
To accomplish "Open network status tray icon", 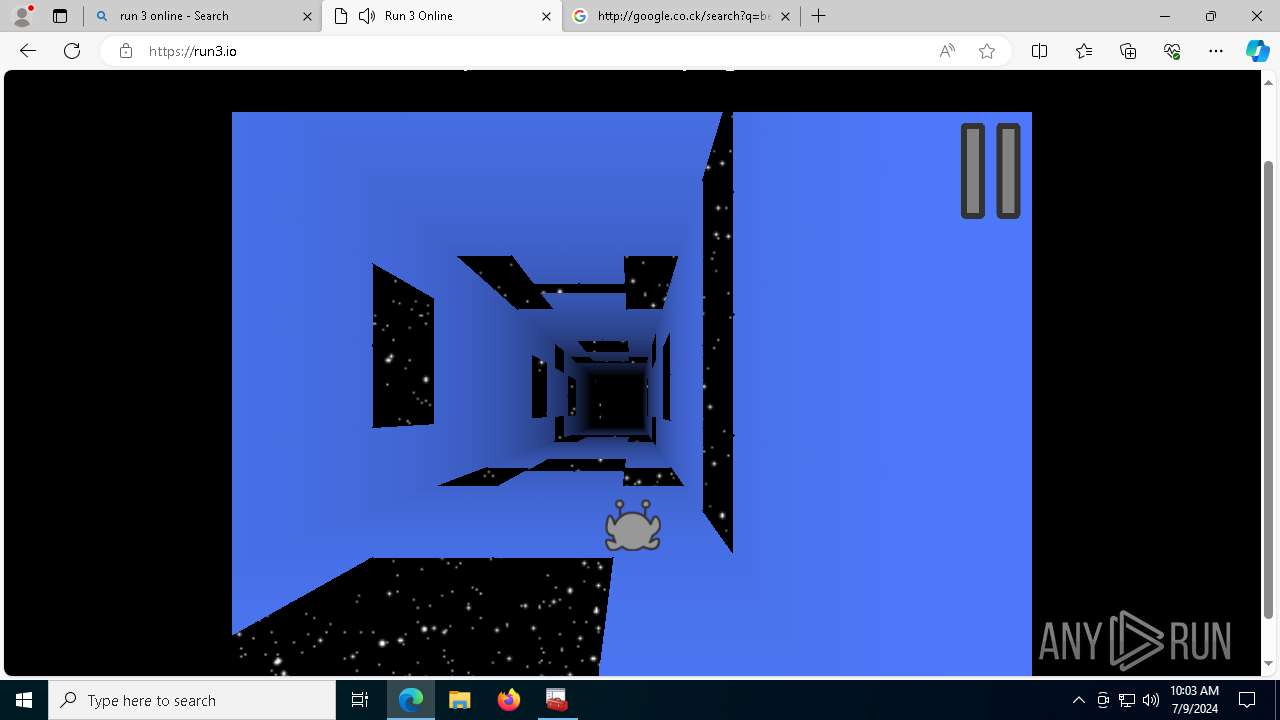I will (1127, 700).
